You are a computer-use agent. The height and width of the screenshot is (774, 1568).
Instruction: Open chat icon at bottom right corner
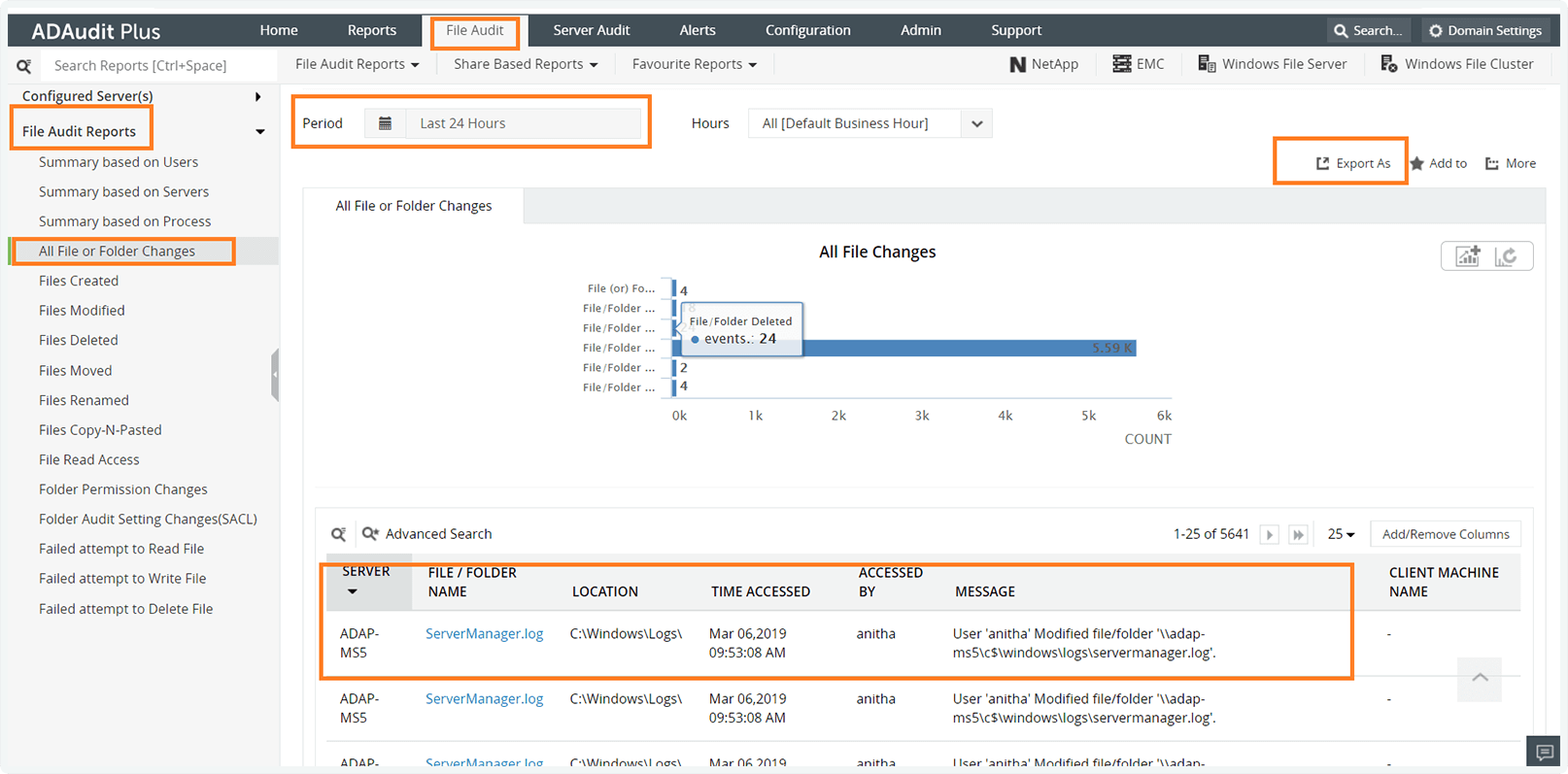tap(1545, 752)
